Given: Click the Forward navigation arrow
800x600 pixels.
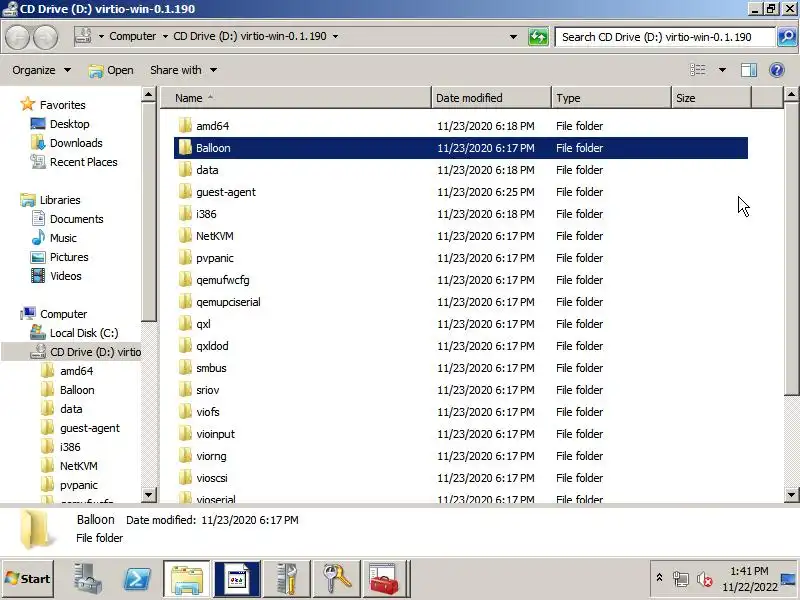Looking at the screenshot, I should click(45, 37).
